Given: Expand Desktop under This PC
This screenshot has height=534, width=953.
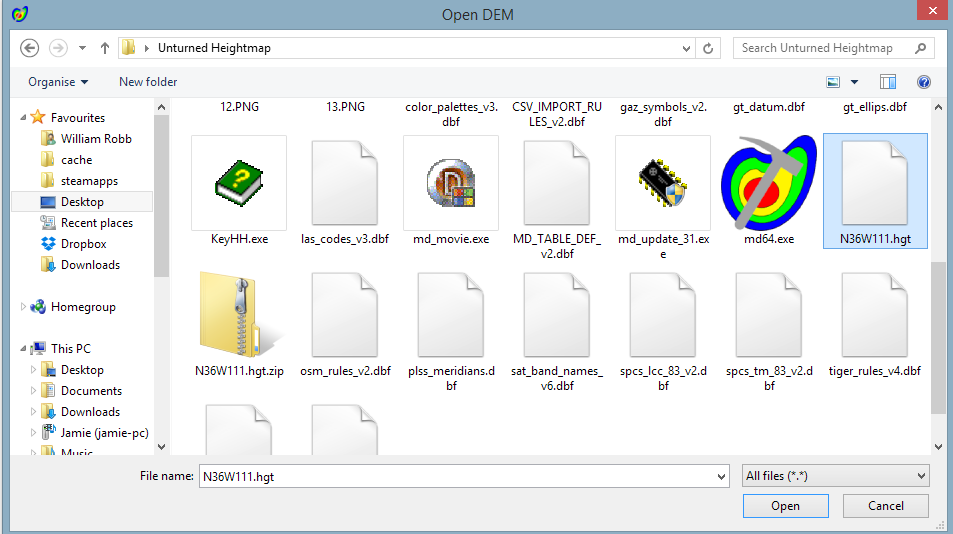Looking at the screenshot, I should (33, 369).
